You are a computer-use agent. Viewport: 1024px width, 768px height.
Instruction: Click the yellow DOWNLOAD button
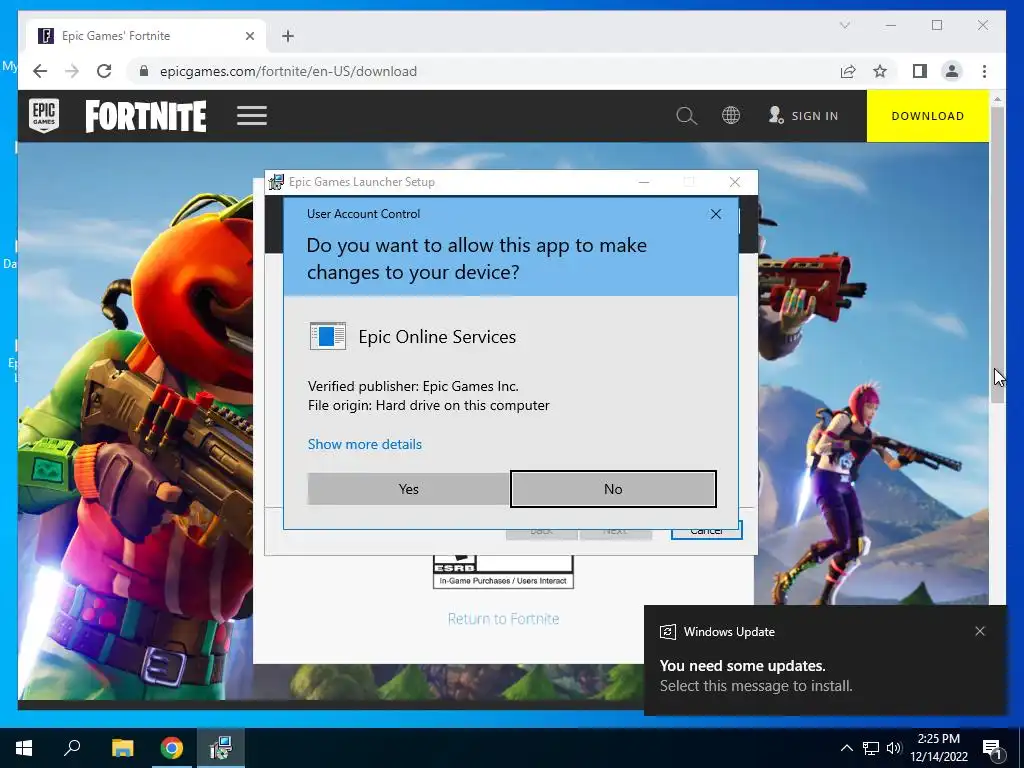[927, 116]
